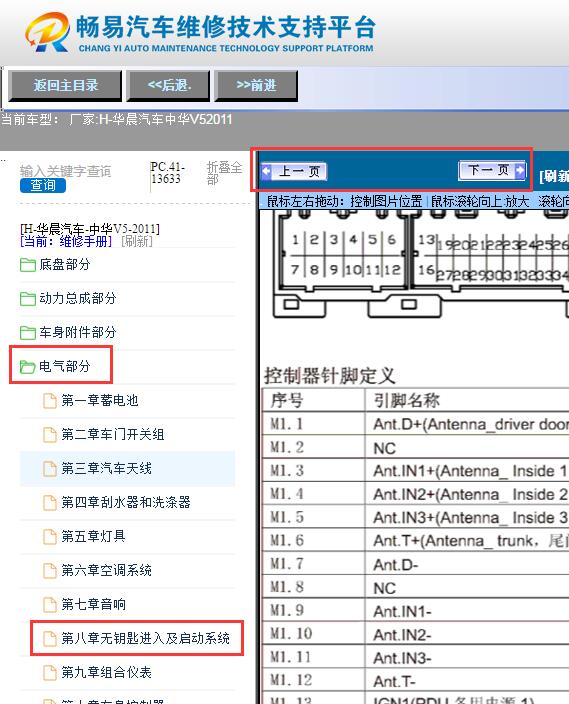
Task: Open chapter 第五章灯具
Action: pos(93,536)
